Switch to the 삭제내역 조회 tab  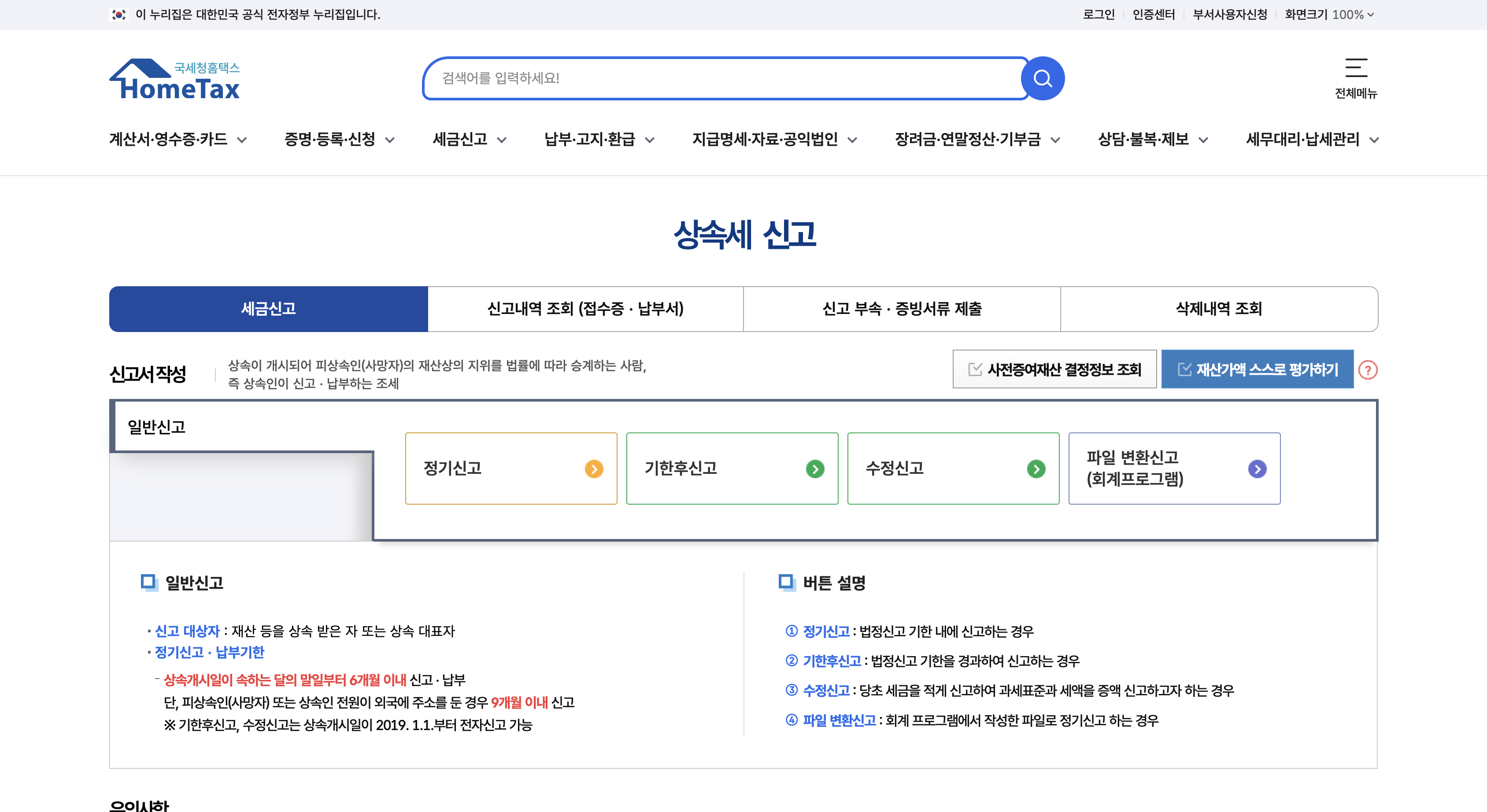1219,309
